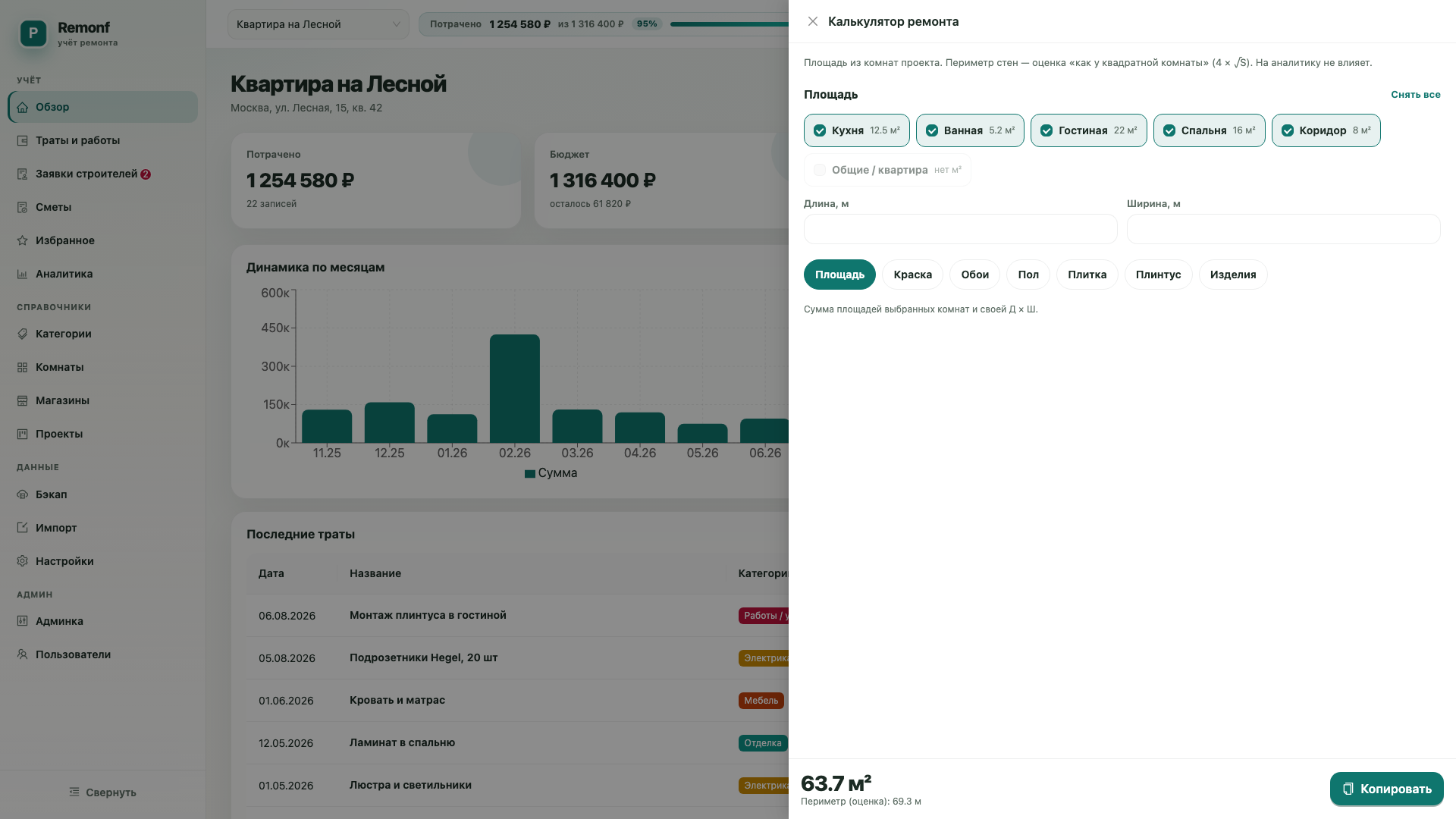Click Админка sidebar icon
The image size is (1456, 819).
(23, 621)
